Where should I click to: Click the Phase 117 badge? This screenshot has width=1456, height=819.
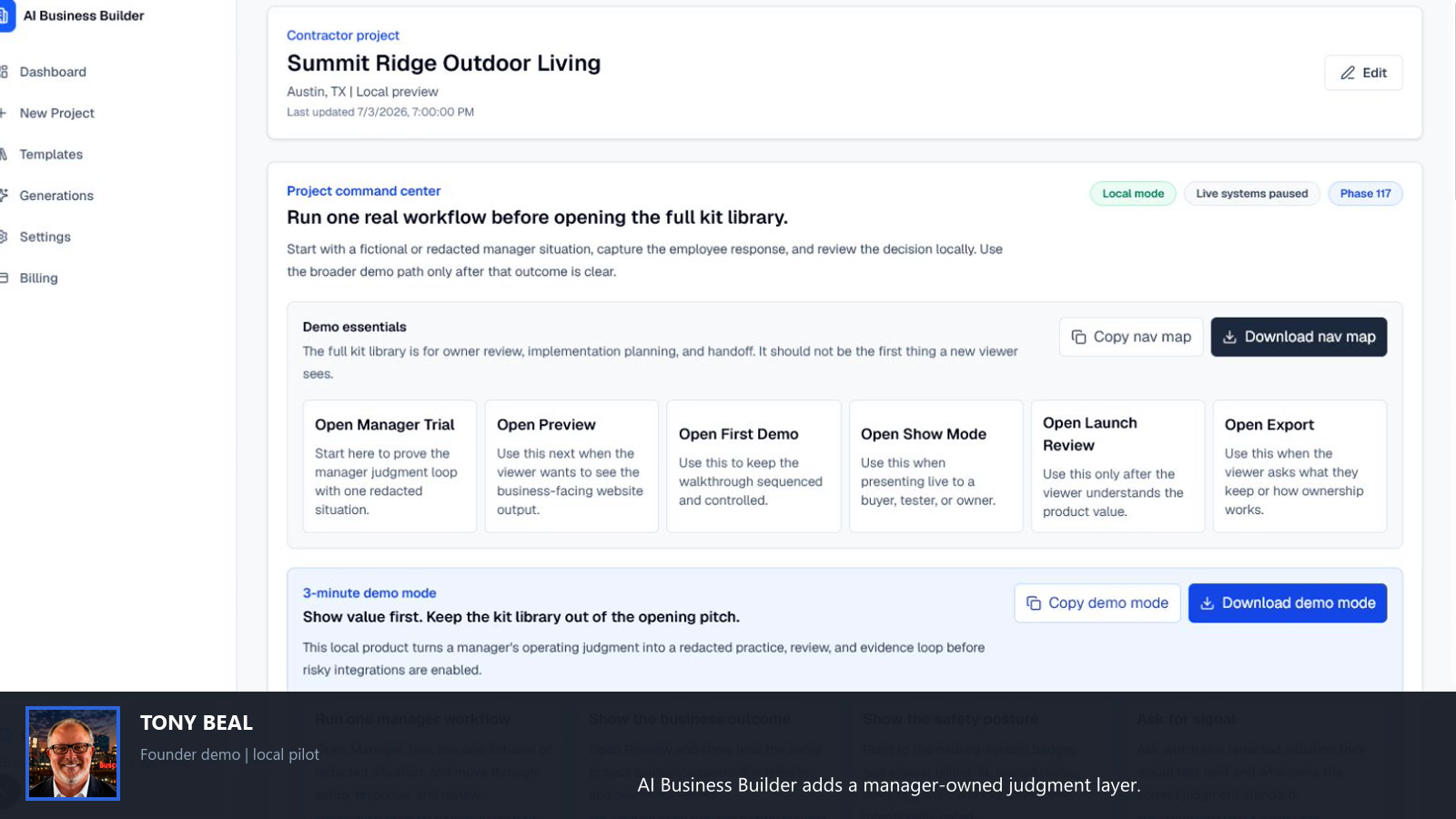(x=1365, y=194)
